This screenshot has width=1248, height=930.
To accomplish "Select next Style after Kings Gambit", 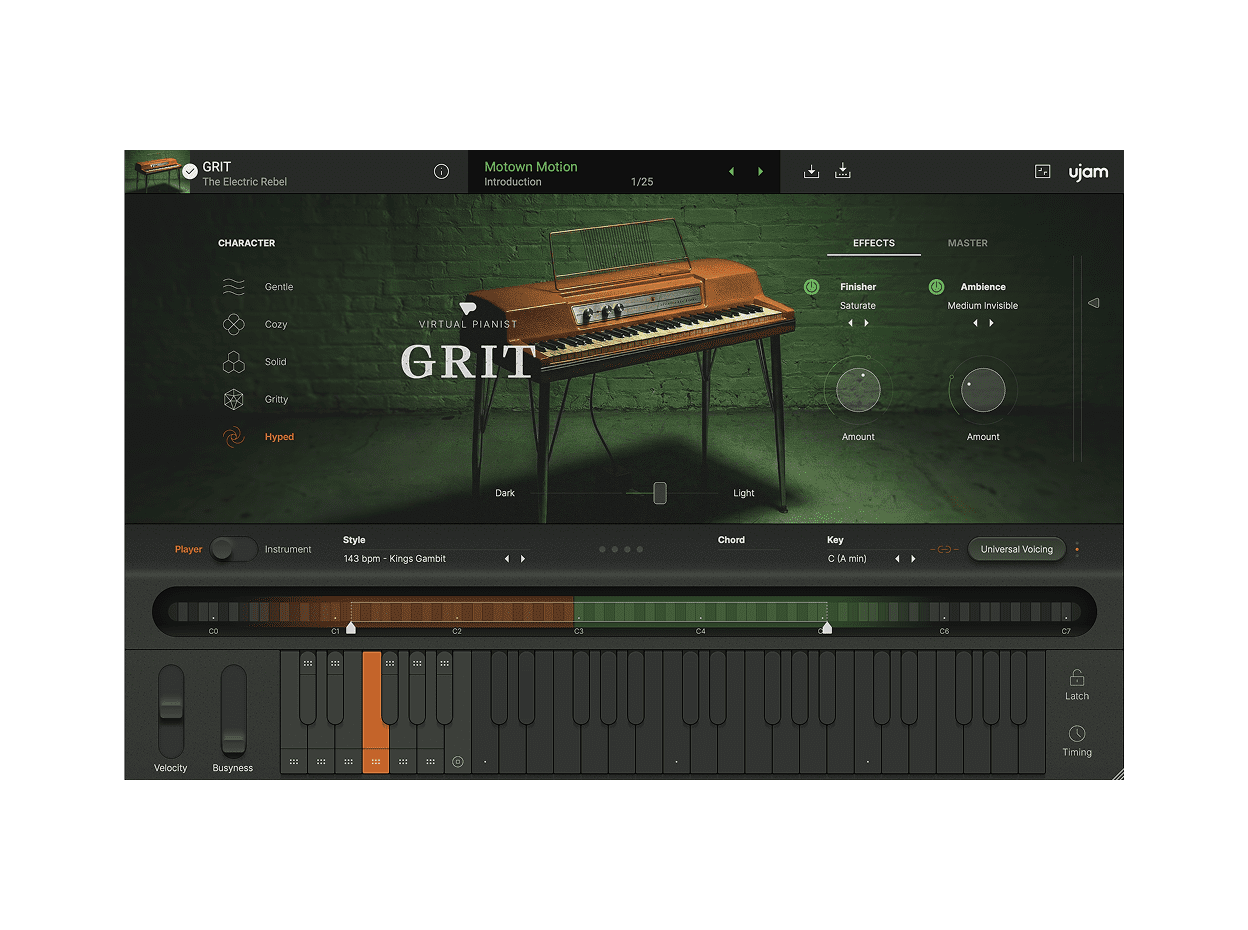I will click(523, 559).
